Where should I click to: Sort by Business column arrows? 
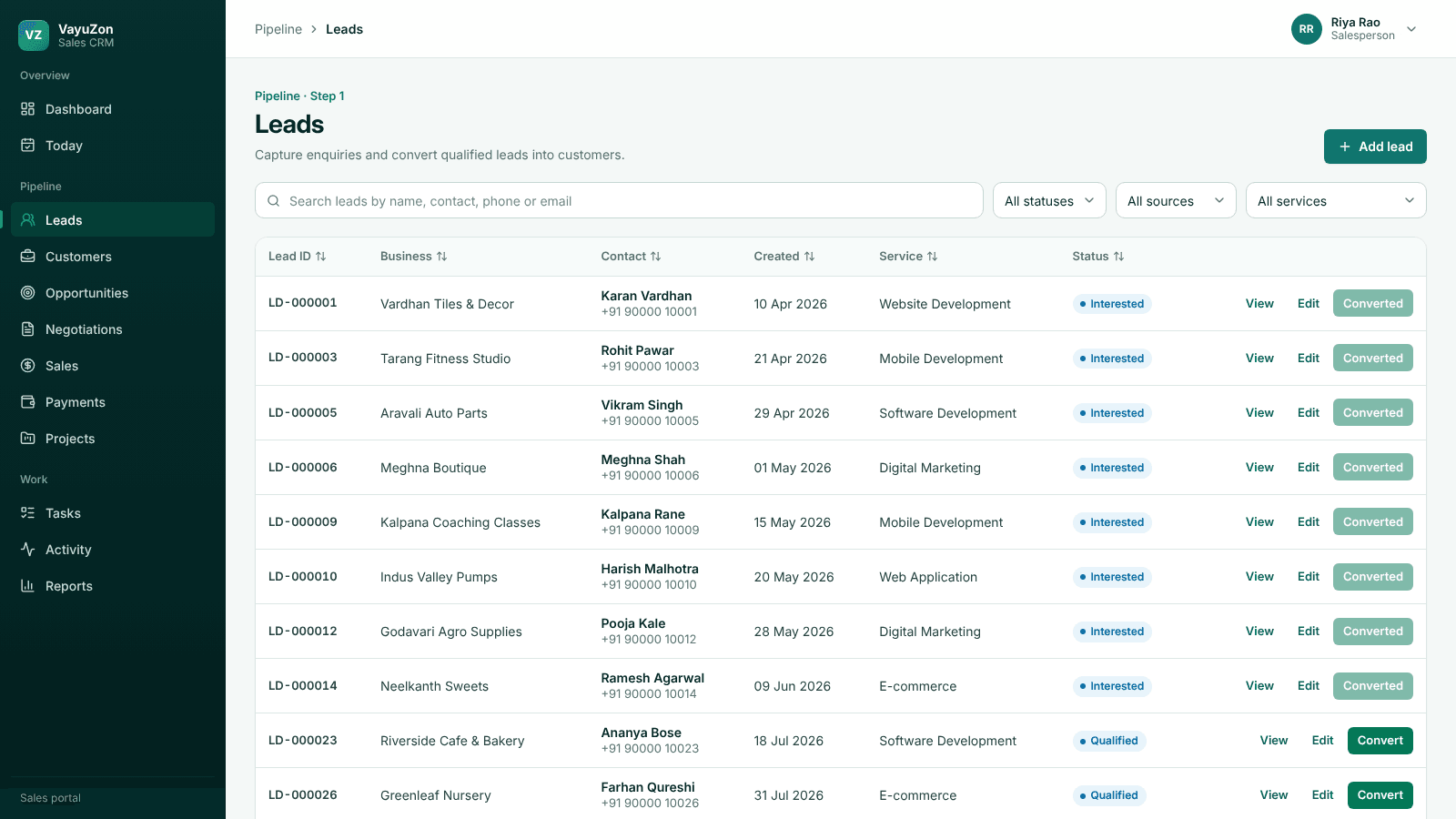click(442, 257)
